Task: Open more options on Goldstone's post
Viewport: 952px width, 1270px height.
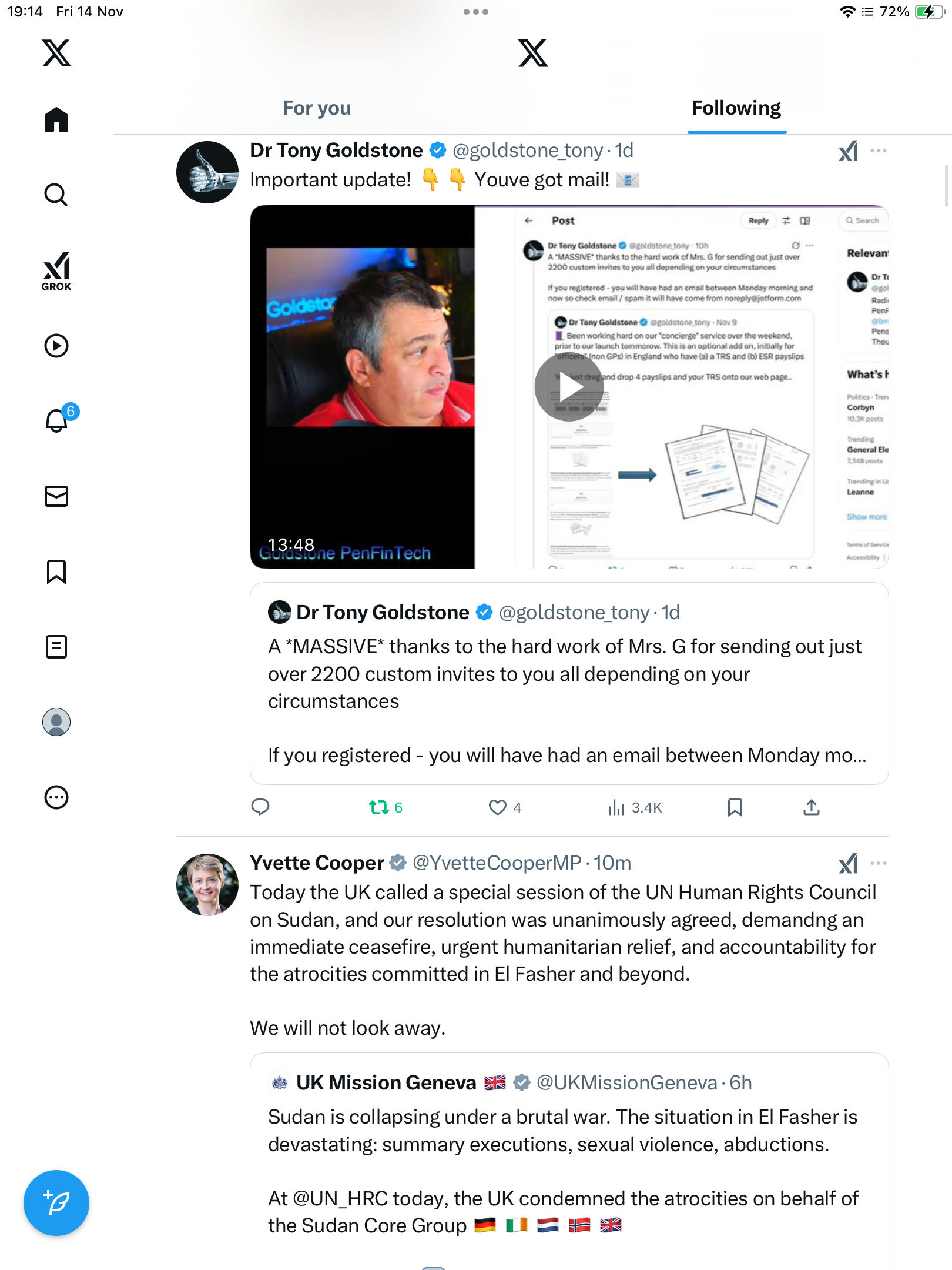Action: click(879, 151)
